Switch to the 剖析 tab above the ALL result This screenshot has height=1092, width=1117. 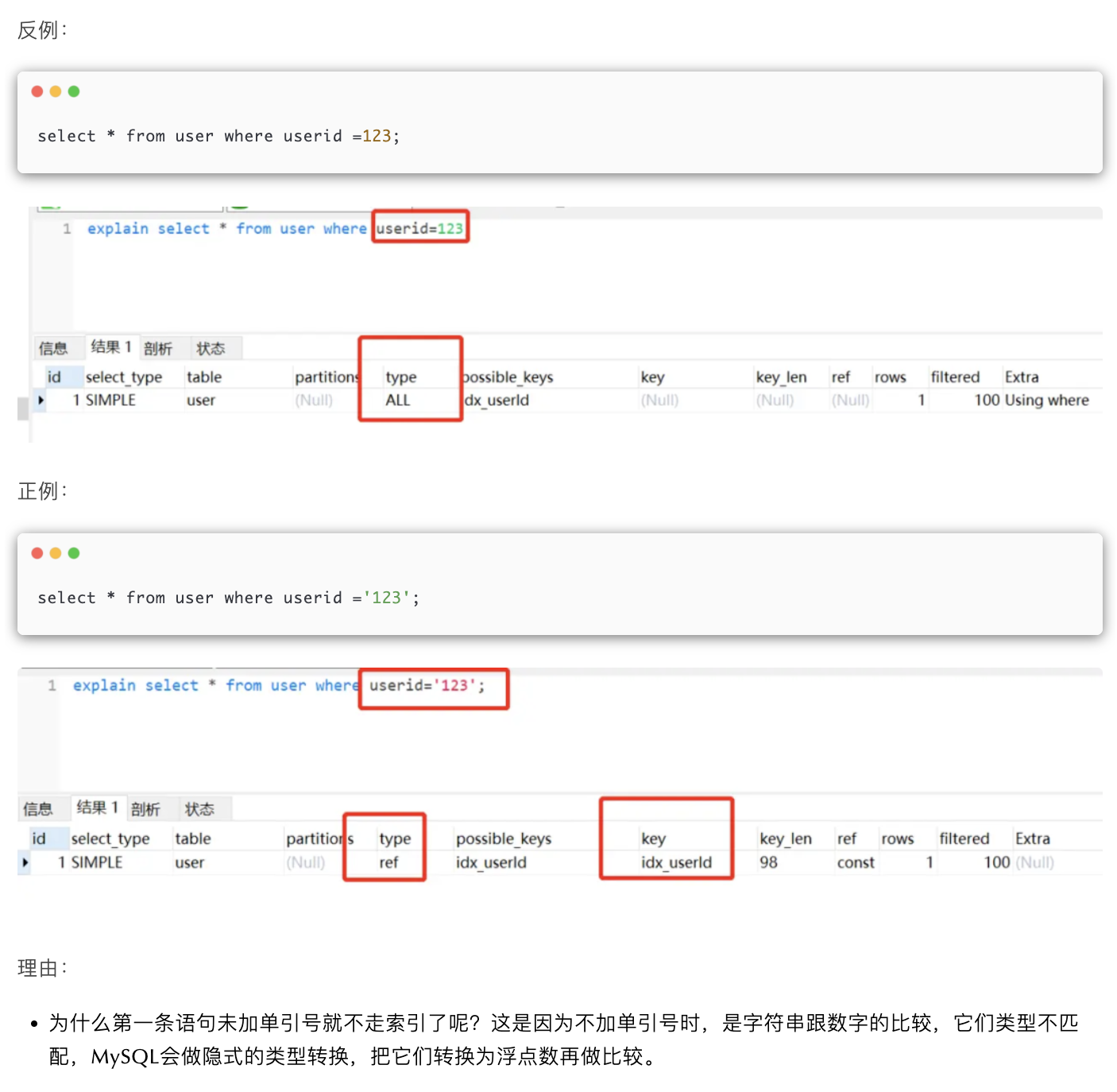pos(157,348)
